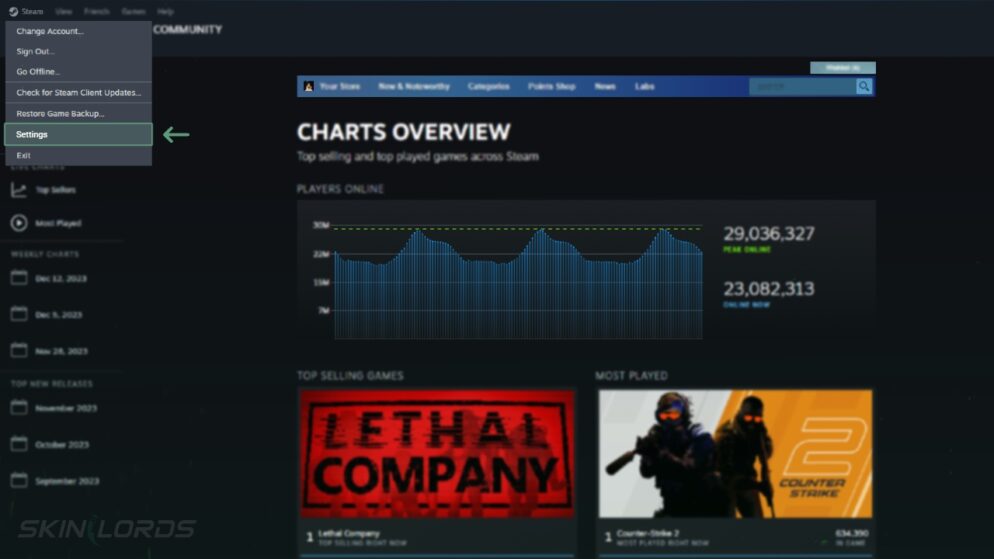This screenshot has height=559, width=994.
Task: Select Go Offline menu option
Action: tap(78, 72)
